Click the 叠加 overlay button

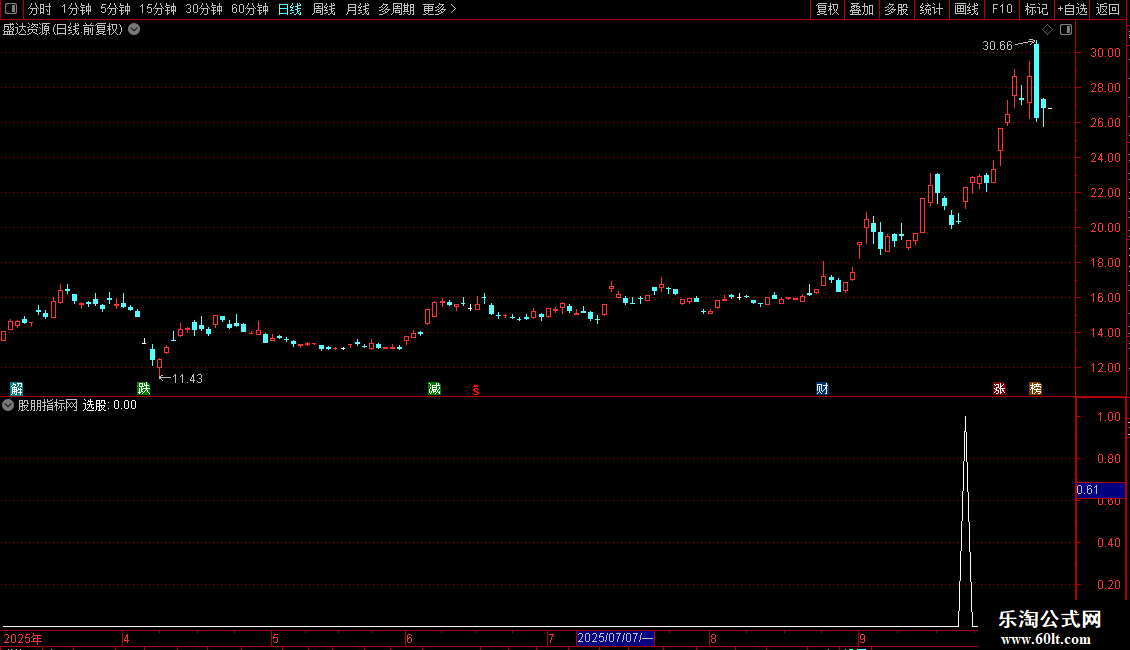(861, 9)
